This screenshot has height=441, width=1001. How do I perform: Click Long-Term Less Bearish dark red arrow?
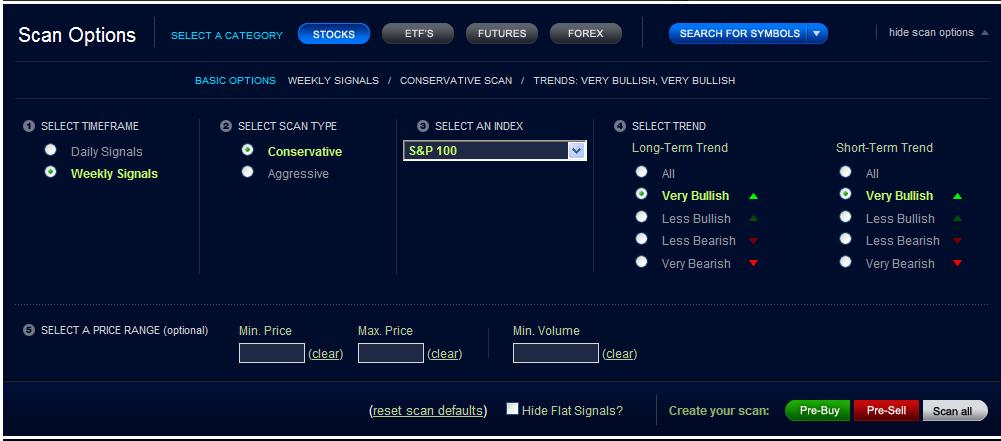point(753,241)
